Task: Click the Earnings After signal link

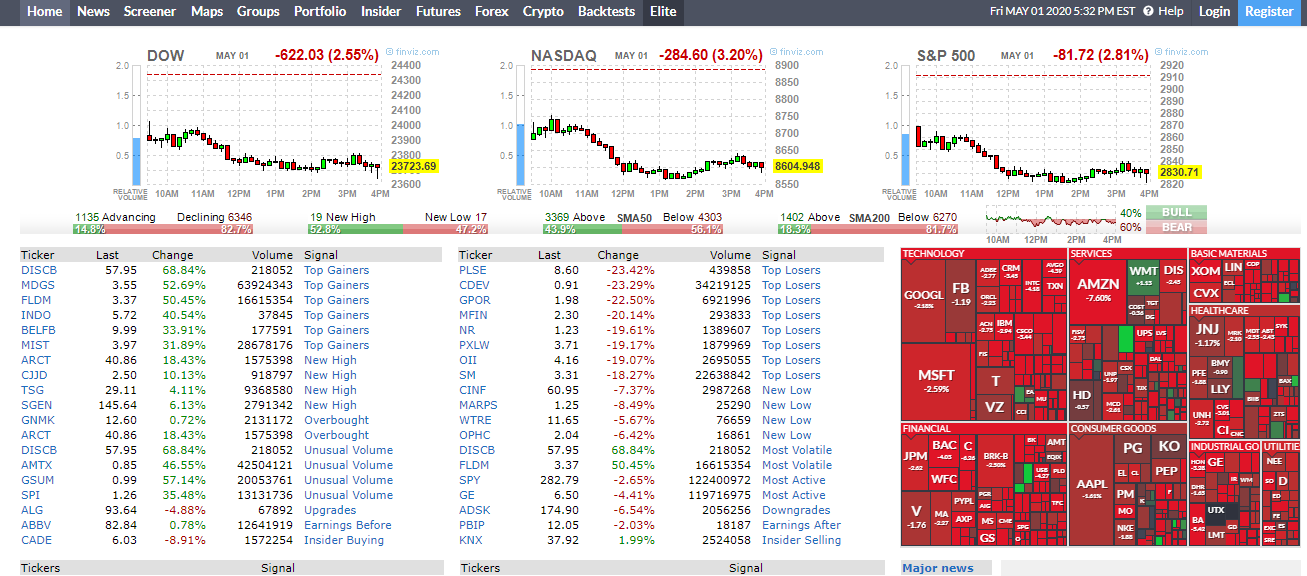Action: [801, 525]
